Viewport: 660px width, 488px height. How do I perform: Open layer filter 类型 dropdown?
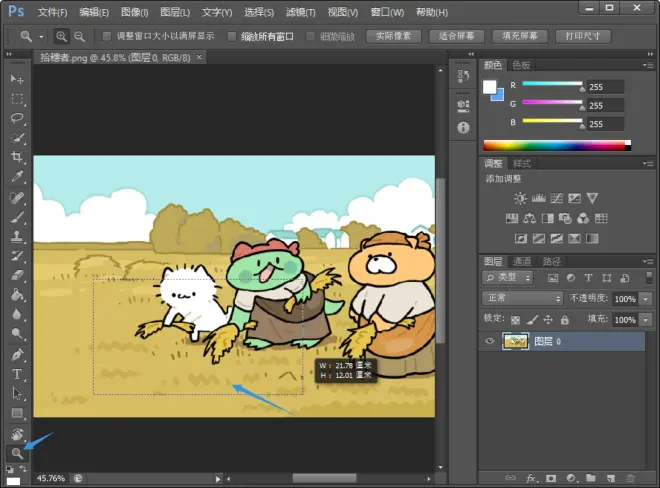(507, 278)
